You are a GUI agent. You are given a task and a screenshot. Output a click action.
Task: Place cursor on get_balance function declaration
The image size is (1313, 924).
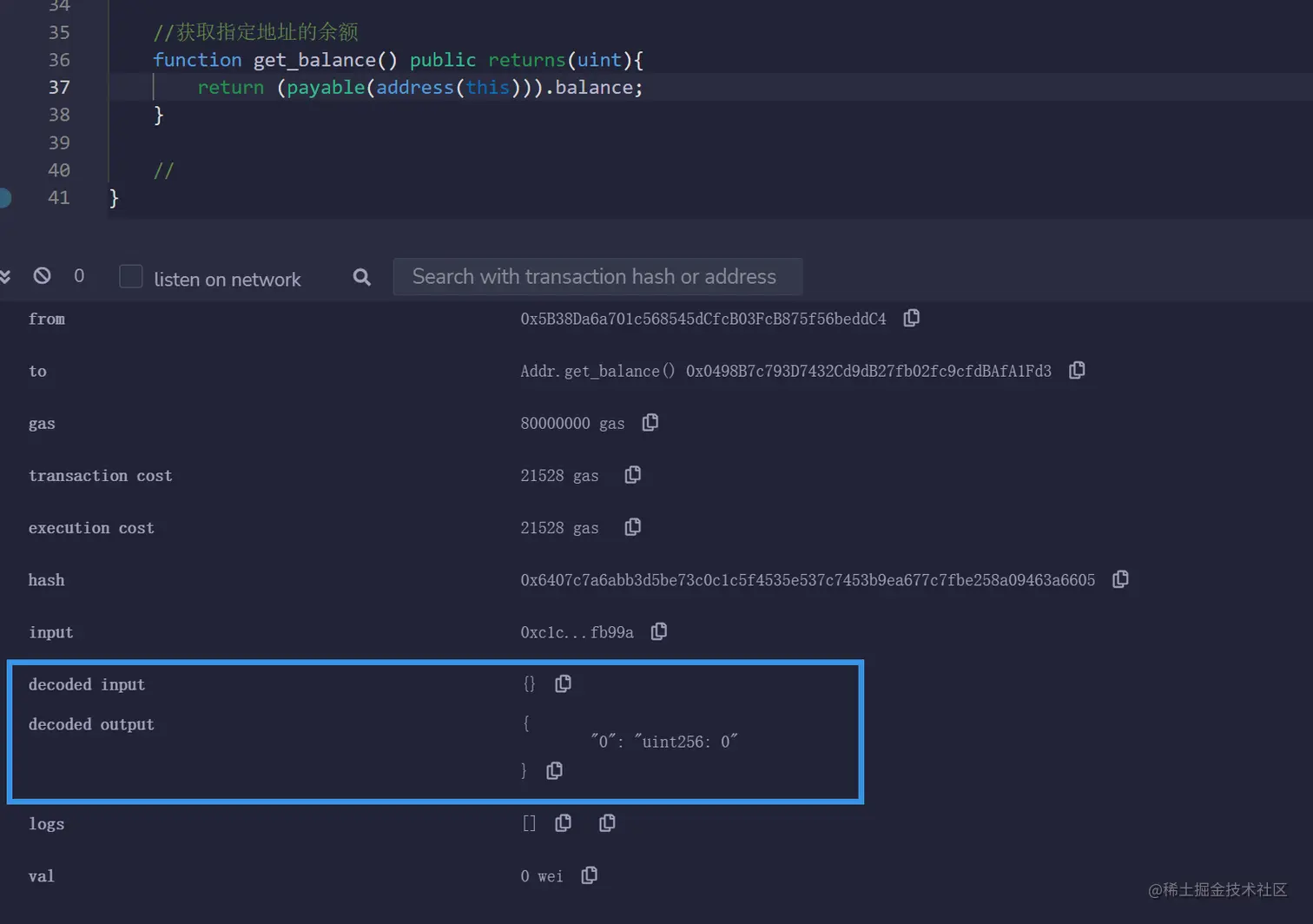click(x=398, y=60)
